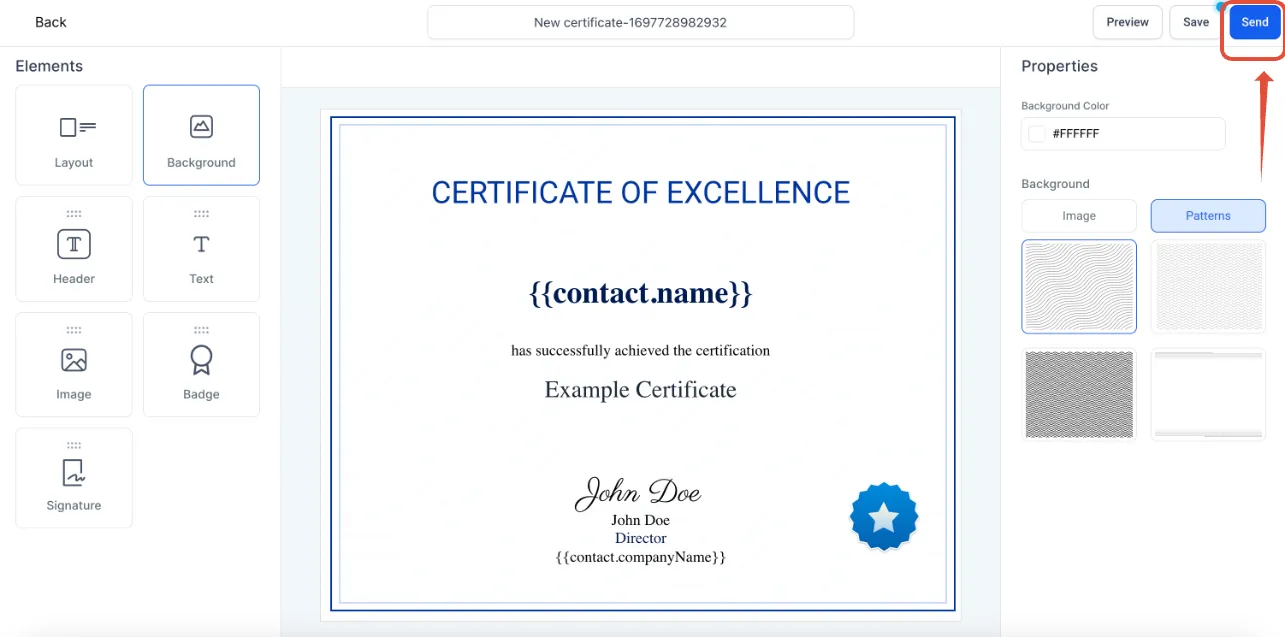Image resolution: width=1285 pixels, height=637 pixels.
Task: Switch to the Image background tab
Action: pyautogui.click(x=1079, y=216)
